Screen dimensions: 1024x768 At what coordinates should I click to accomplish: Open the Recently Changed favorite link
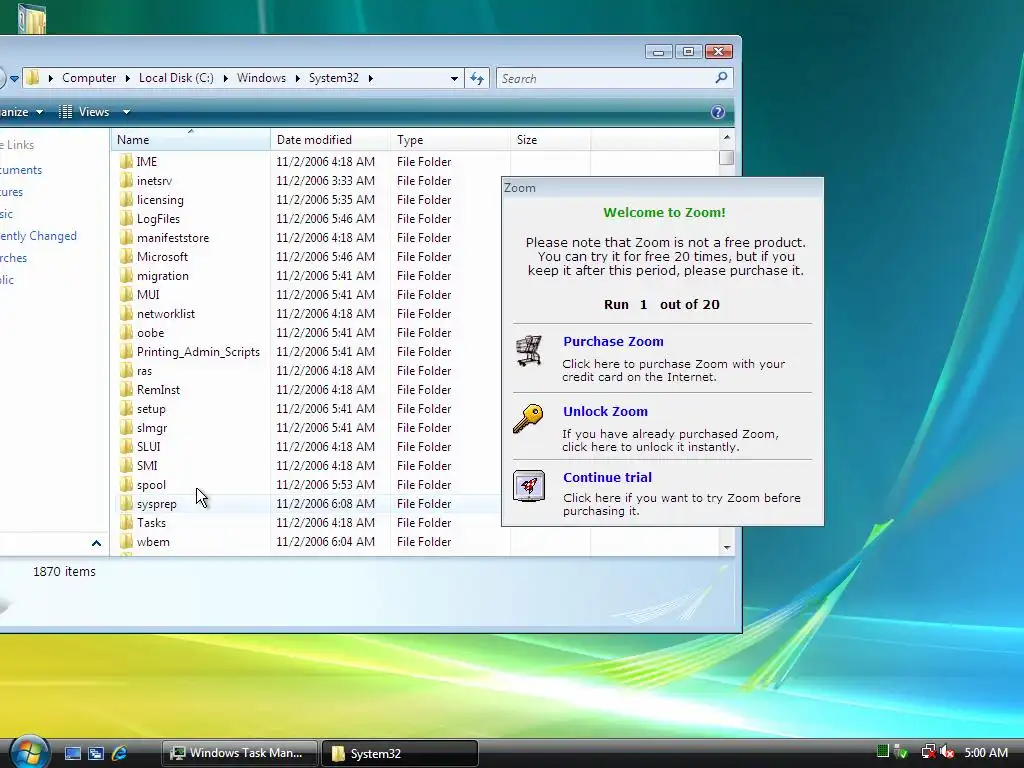[x=39, y=236]
